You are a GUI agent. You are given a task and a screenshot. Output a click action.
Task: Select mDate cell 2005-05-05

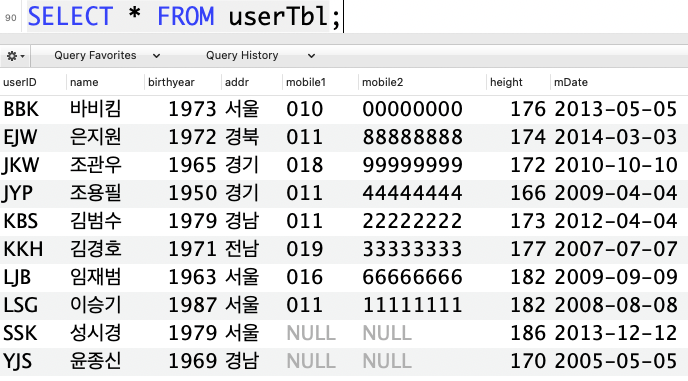coord(616,362)
